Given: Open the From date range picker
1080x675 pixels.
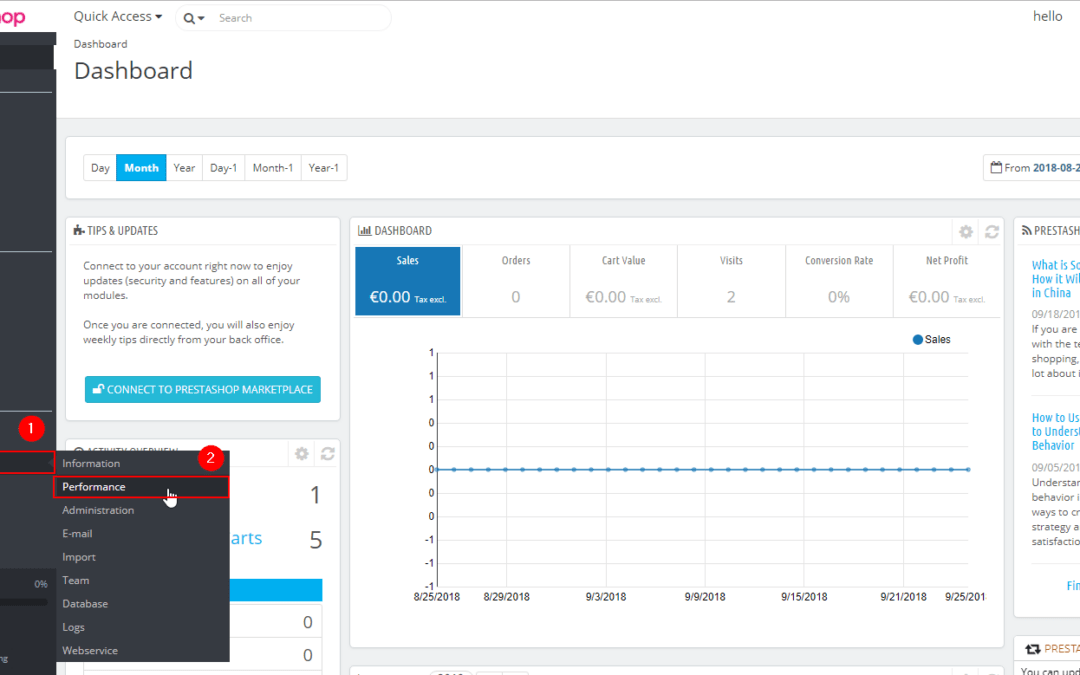Looking at the screenshot, I should (x=1032, y=167).
